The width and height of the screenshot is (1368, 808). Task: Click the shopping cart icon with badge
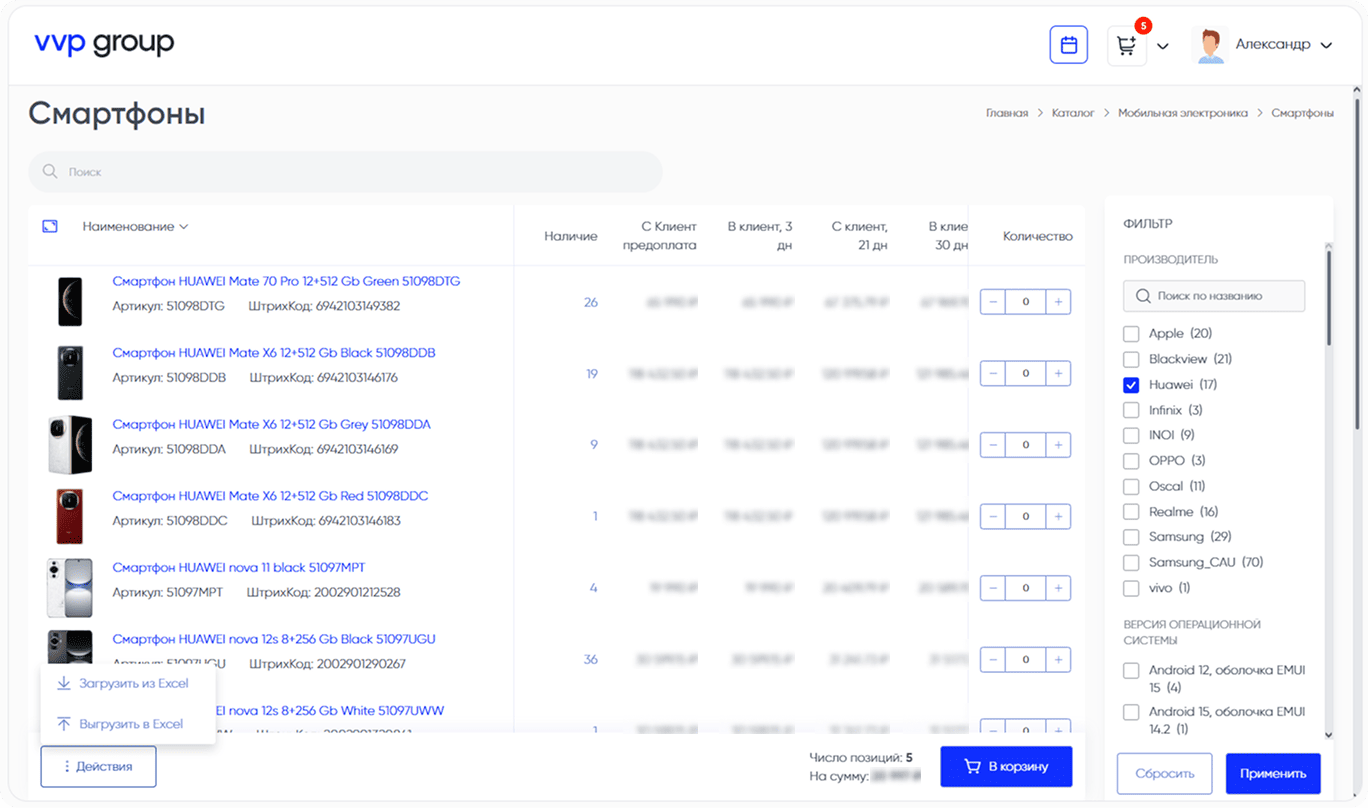coord(1127,46)
